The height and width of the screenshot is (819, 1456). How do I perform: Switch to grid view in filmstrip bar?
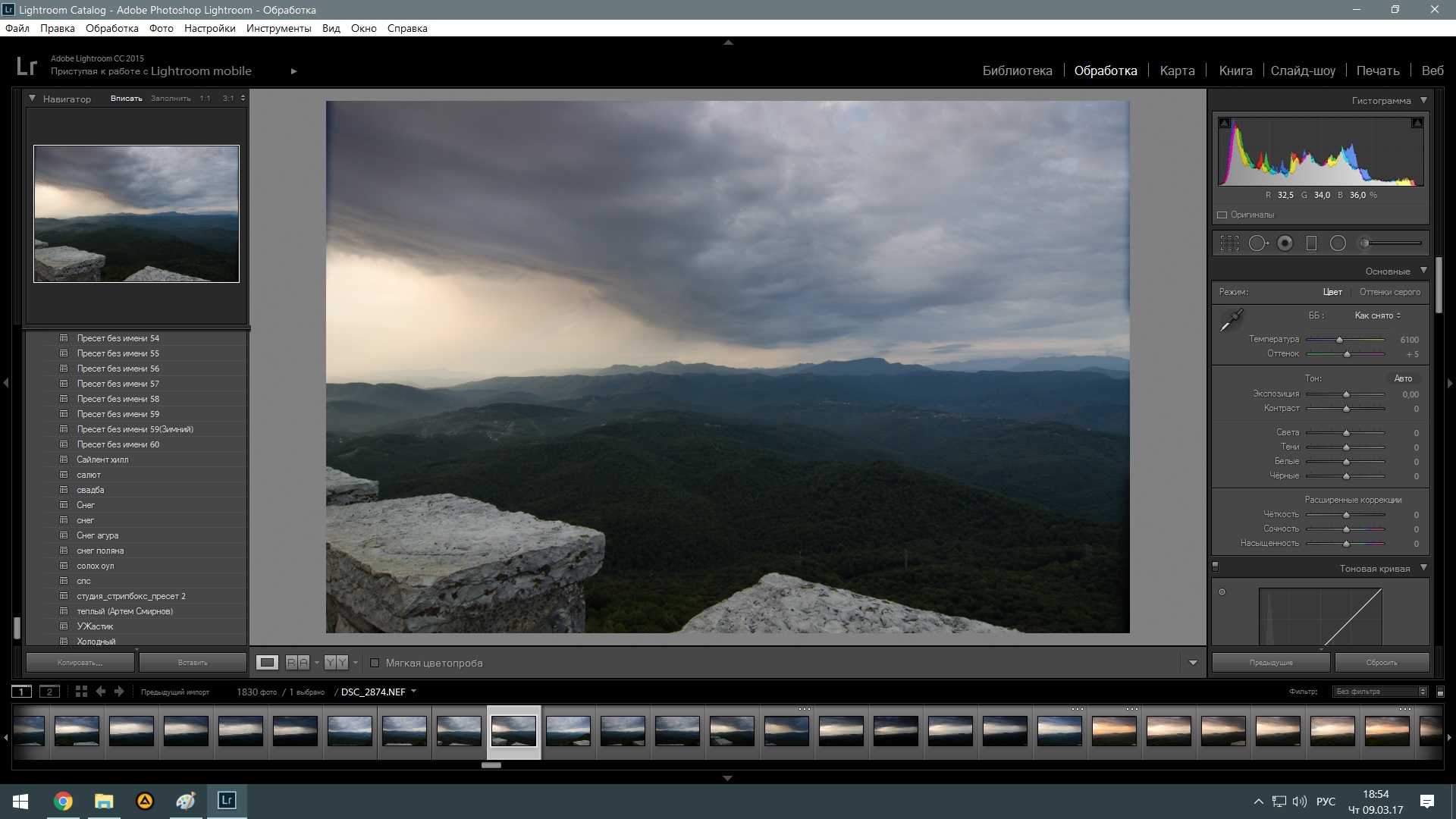81,692
